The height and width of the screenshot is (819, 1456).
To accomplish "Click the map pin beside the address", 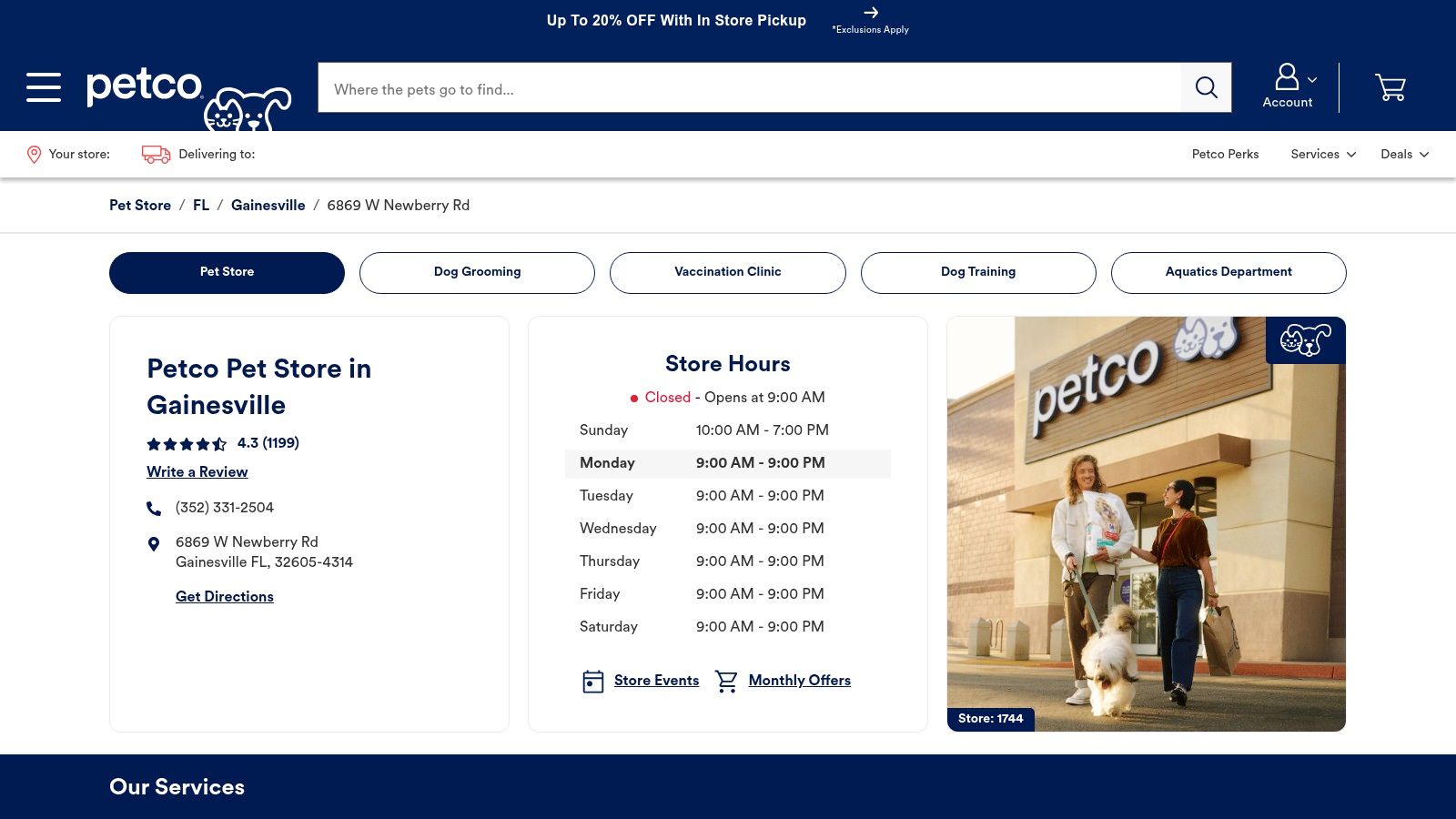I will 154,544.
